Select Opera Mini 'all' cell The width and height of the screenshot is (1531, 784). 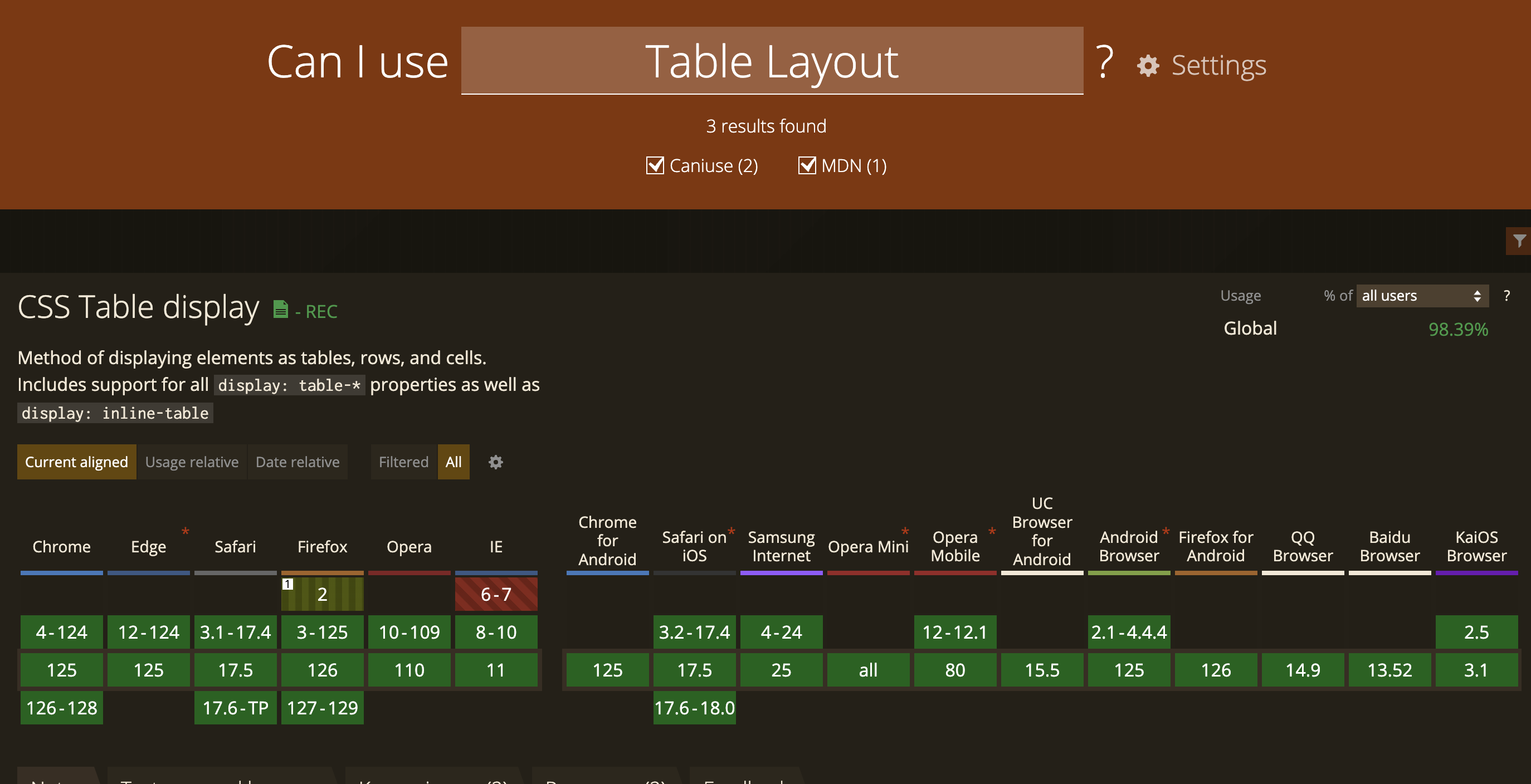point(869,670)
